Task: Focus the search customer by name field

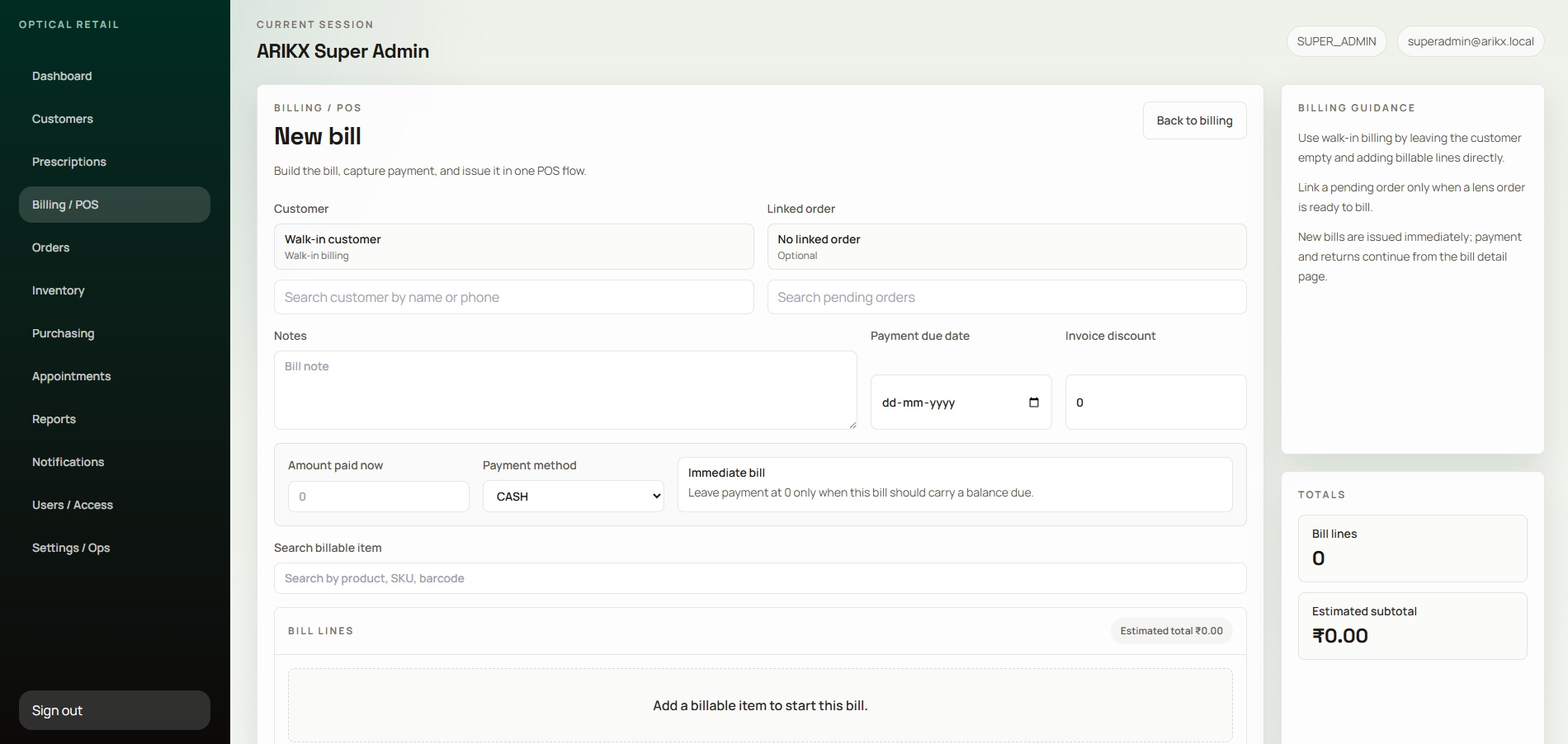Action: click(x=513, y=297)
